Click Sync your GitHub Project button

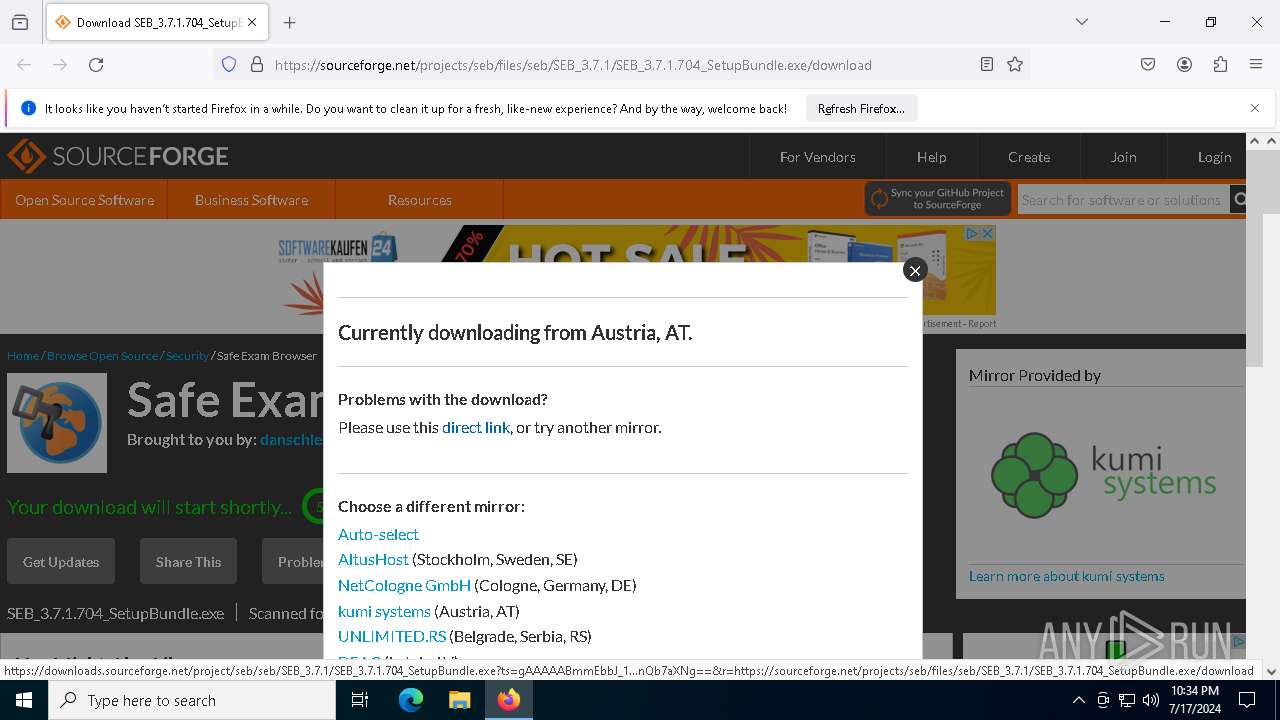pyautogui.click(x=938, y=199)
